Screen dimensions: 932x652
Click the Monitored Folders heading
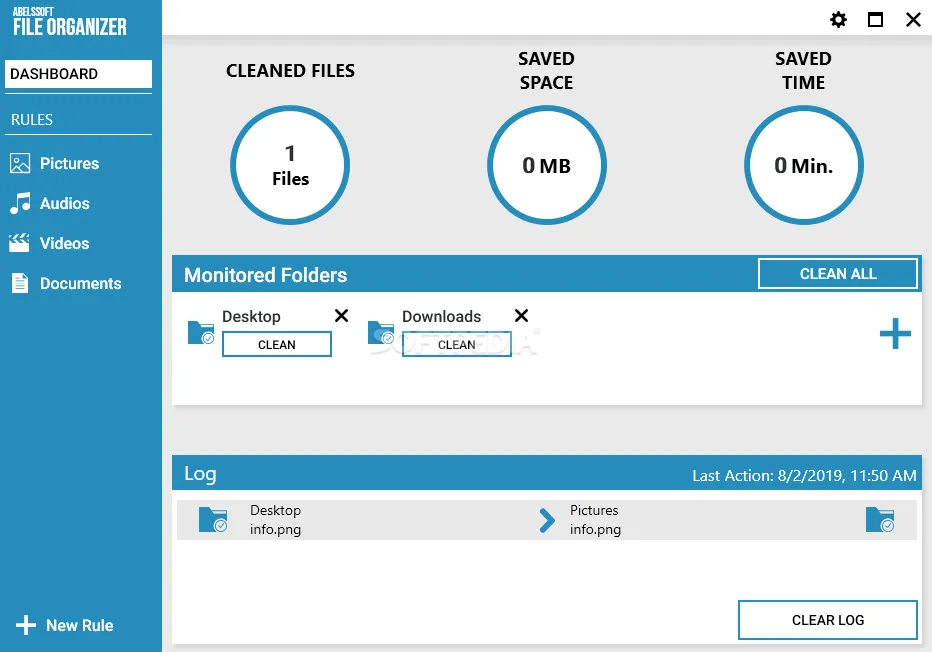click(266, 275)
